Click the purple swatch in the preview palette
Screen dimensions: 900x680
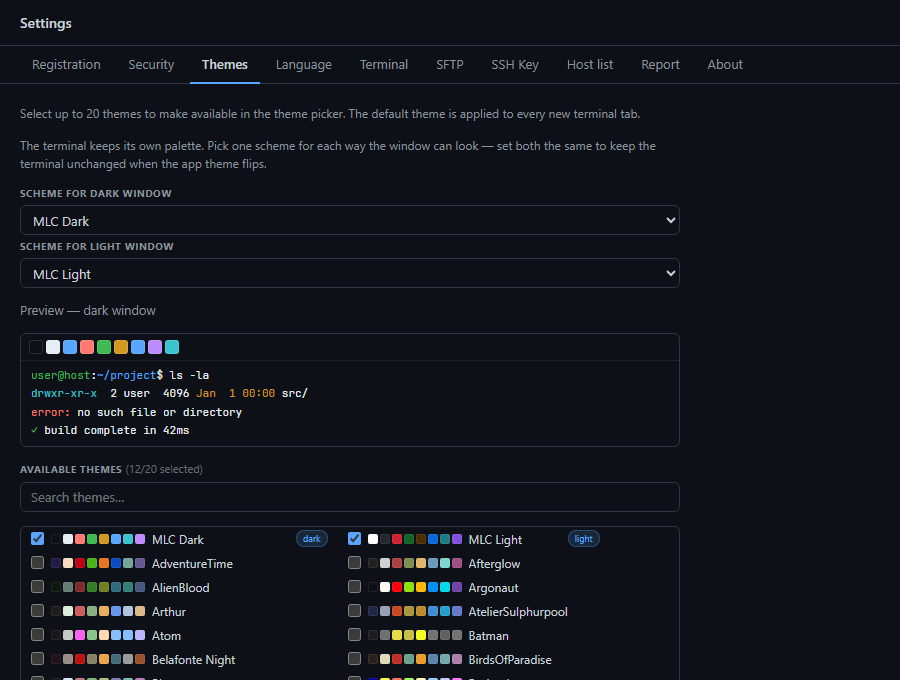coord(154,347)
